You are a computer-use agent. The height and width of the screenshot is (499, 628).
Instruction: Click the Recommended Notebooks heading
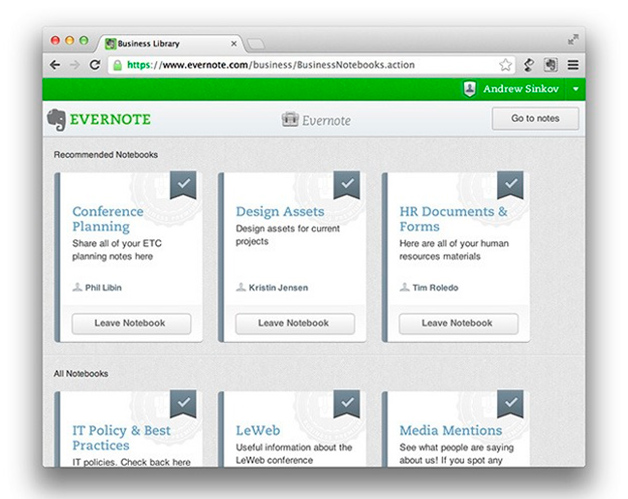[106, 155]
